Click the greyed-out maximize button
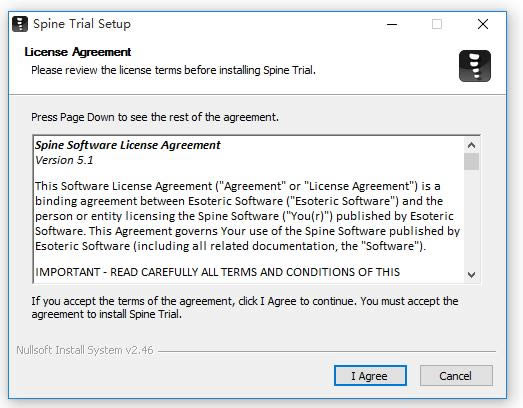The image size is (523, 408). coord(437,24)
